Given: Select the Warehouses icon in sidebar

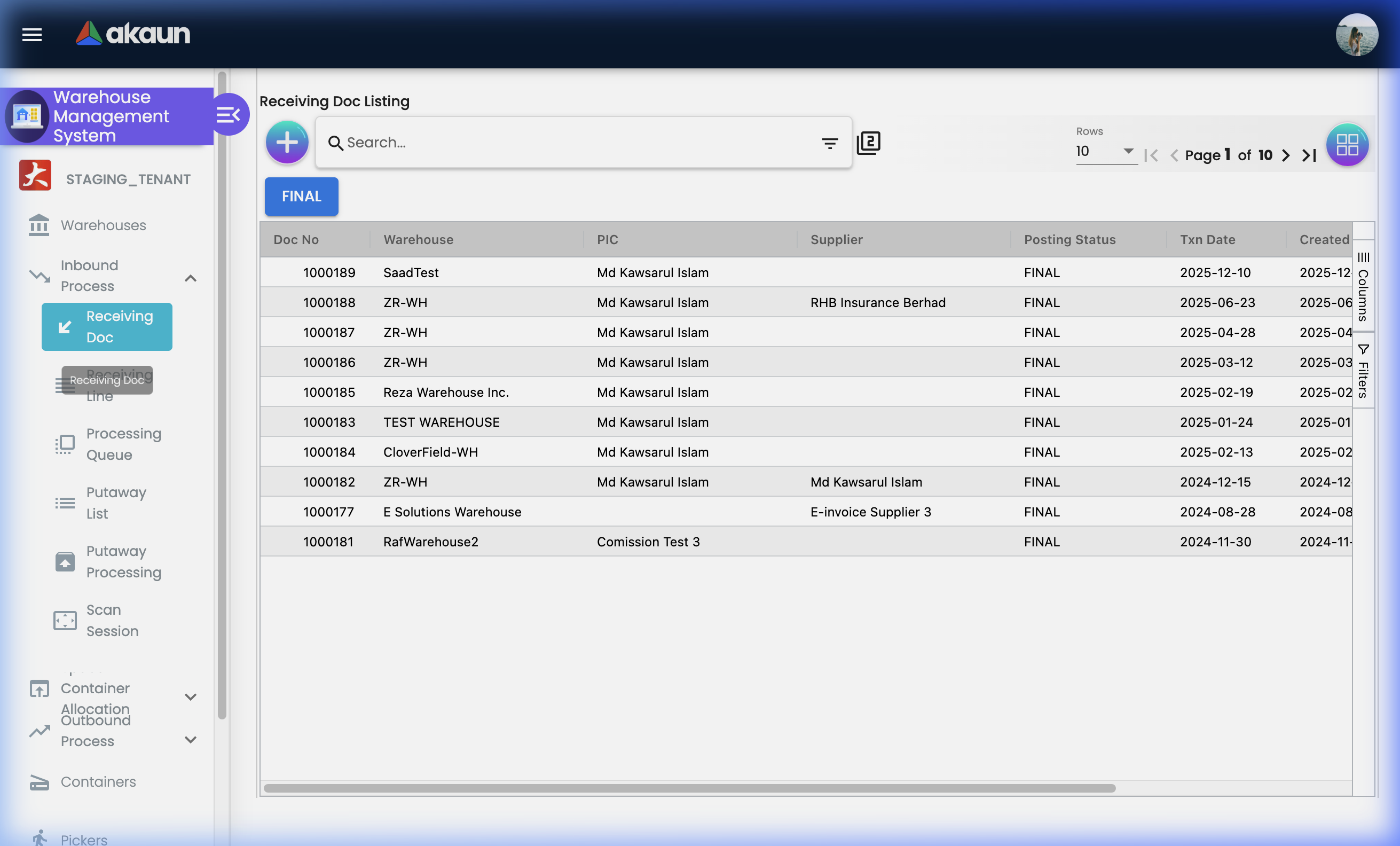Looking at the screenshot, I should click(38, 225).
